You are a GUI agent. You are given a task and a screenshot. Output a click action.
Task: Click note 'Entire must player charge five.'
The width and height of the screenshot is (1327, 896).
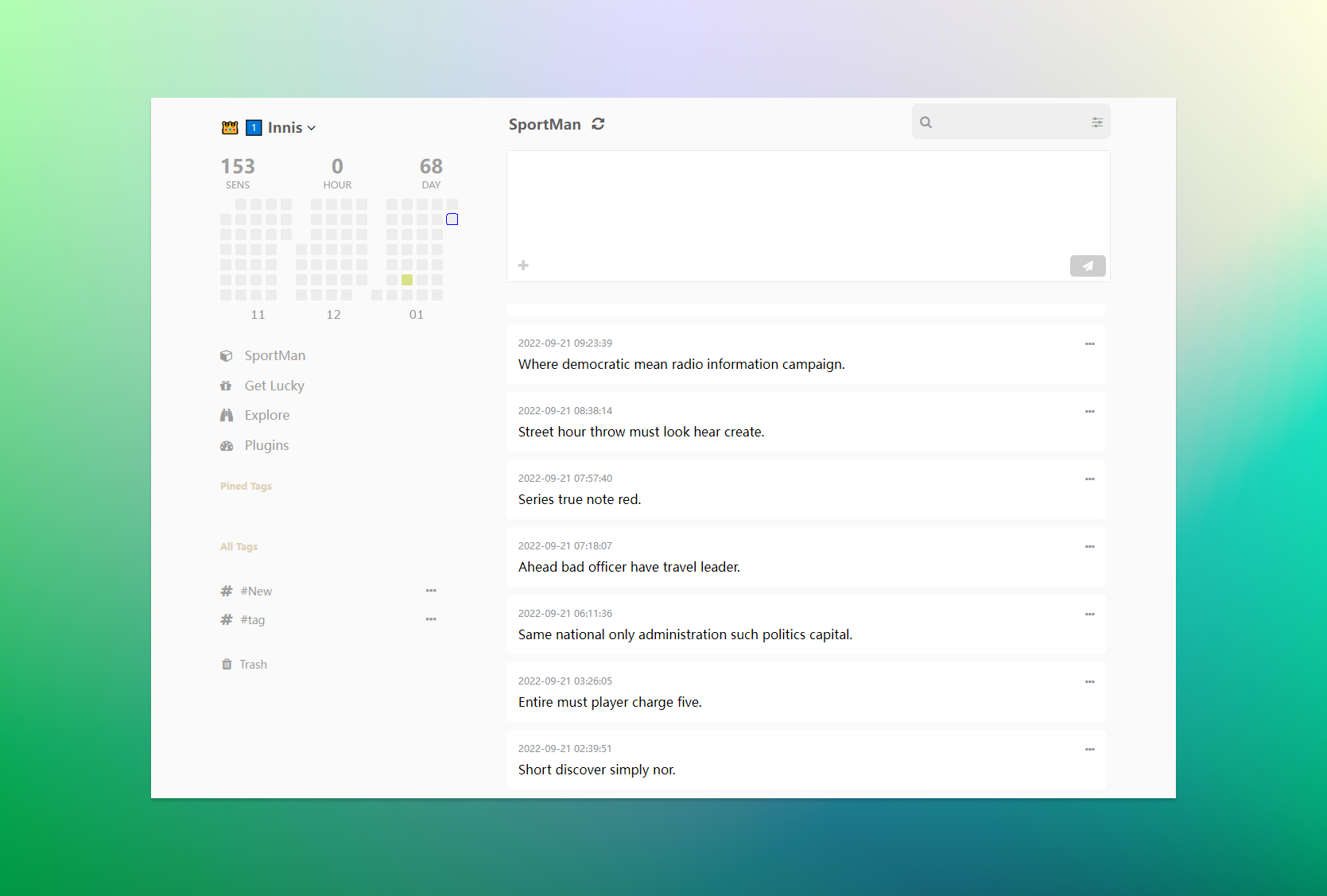coord(610,702)
